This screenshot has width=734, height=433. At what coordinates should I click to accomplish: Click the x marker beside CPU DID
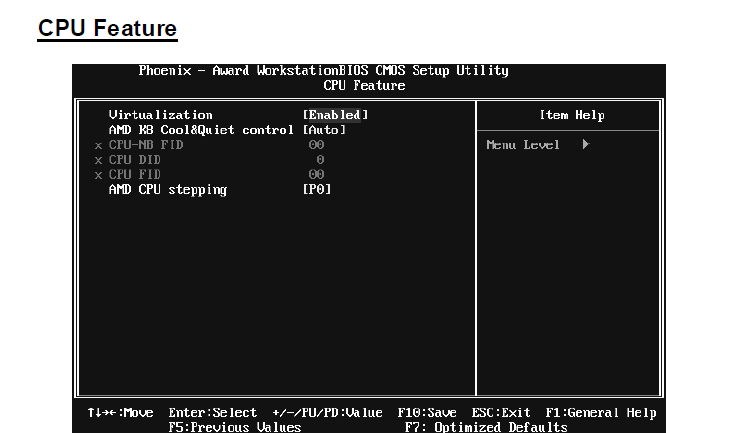[98, 160]
